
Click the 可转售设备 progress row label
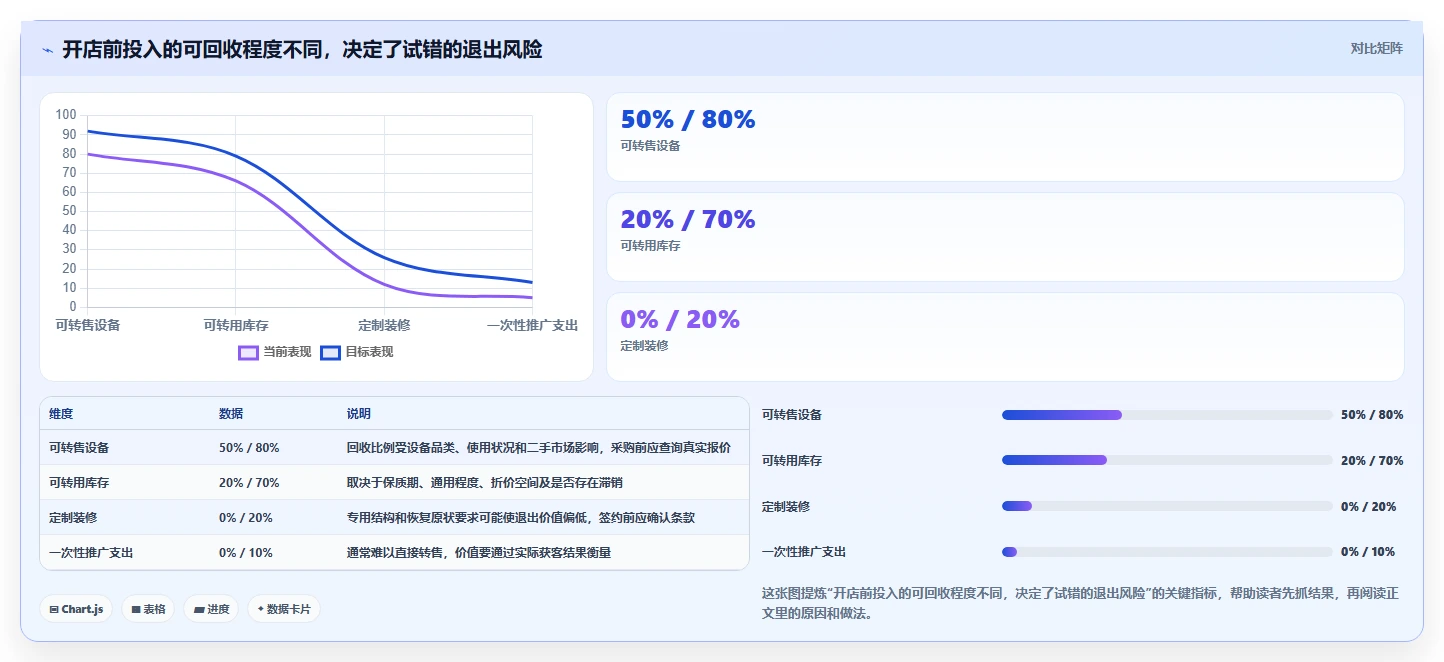(x=792, y=415)
